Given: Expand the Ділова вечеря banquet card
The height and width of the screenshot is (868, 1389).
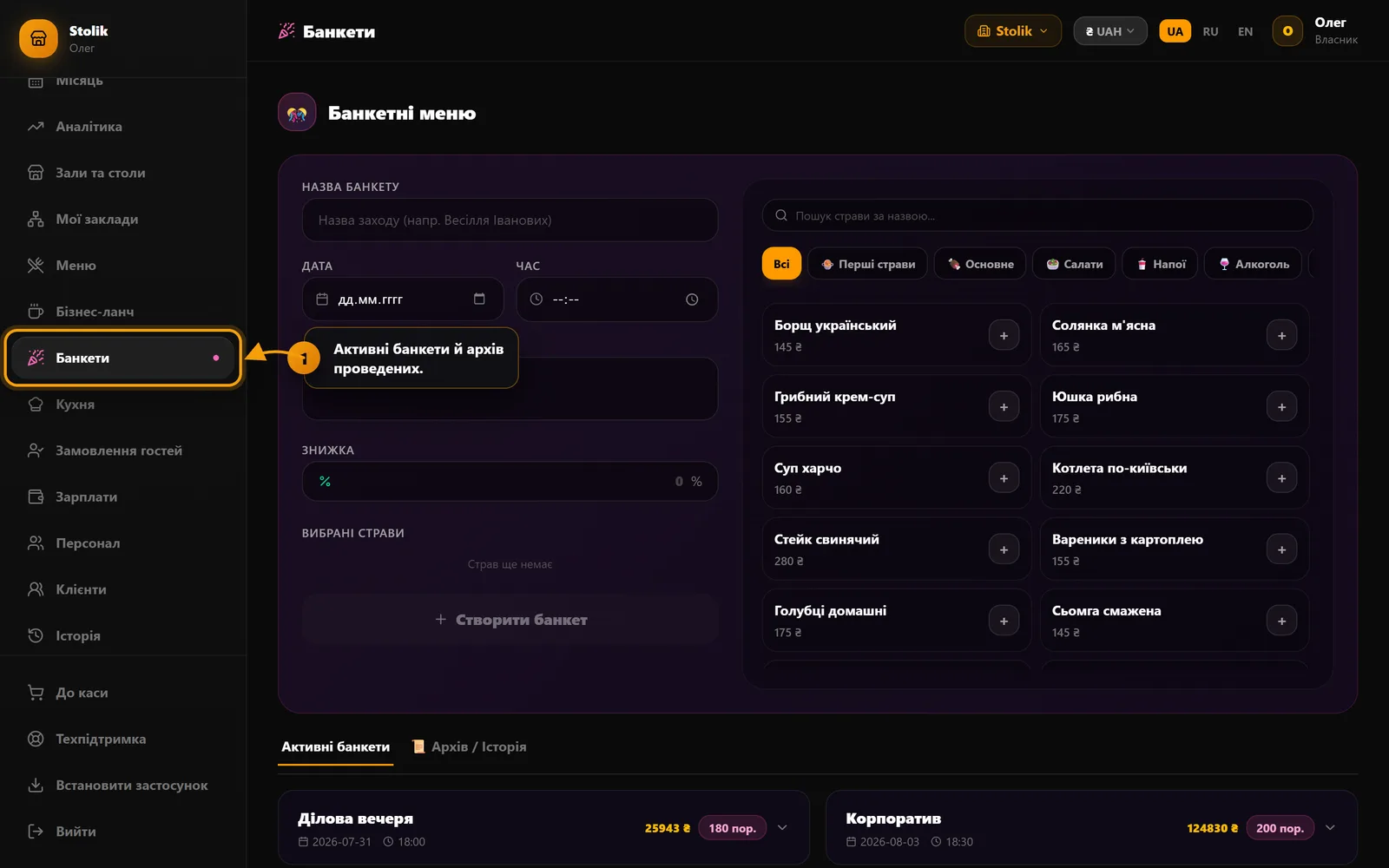Looking at the screenshot, I should (x=782, y=828).
